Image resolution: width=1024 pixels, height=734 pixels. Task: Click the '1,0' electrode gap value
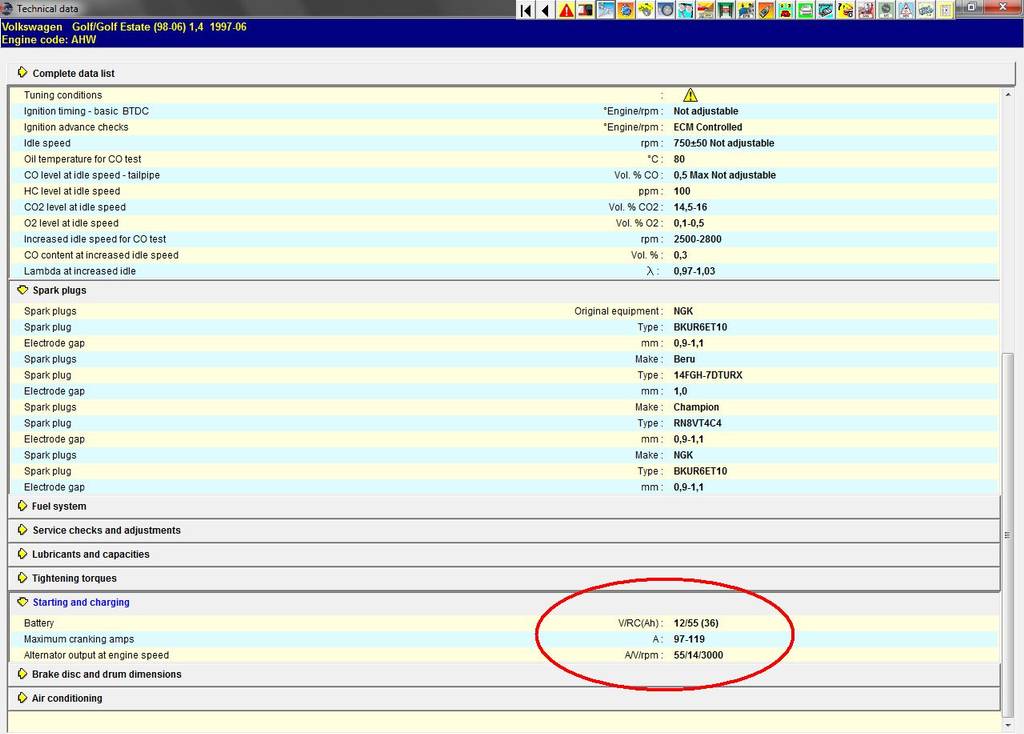point(680,391)
